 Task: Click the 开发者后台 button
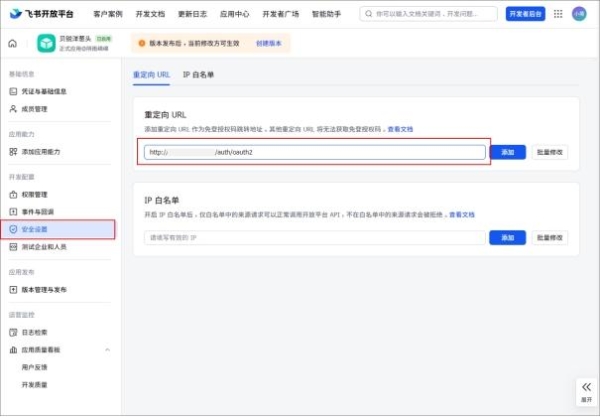point(525,14)
